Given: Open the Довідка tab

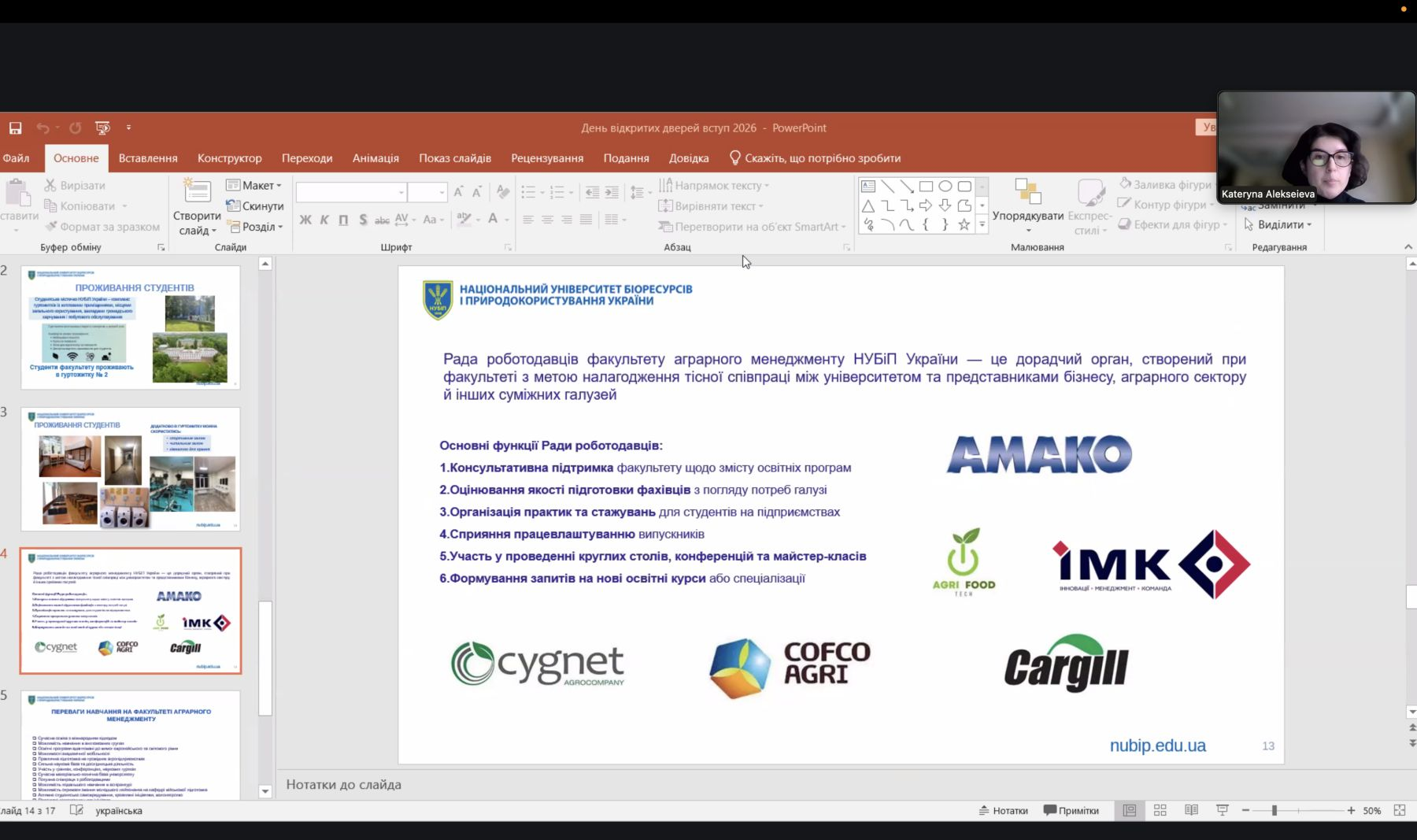Looking at the screenshot, I should click(689, 158).
